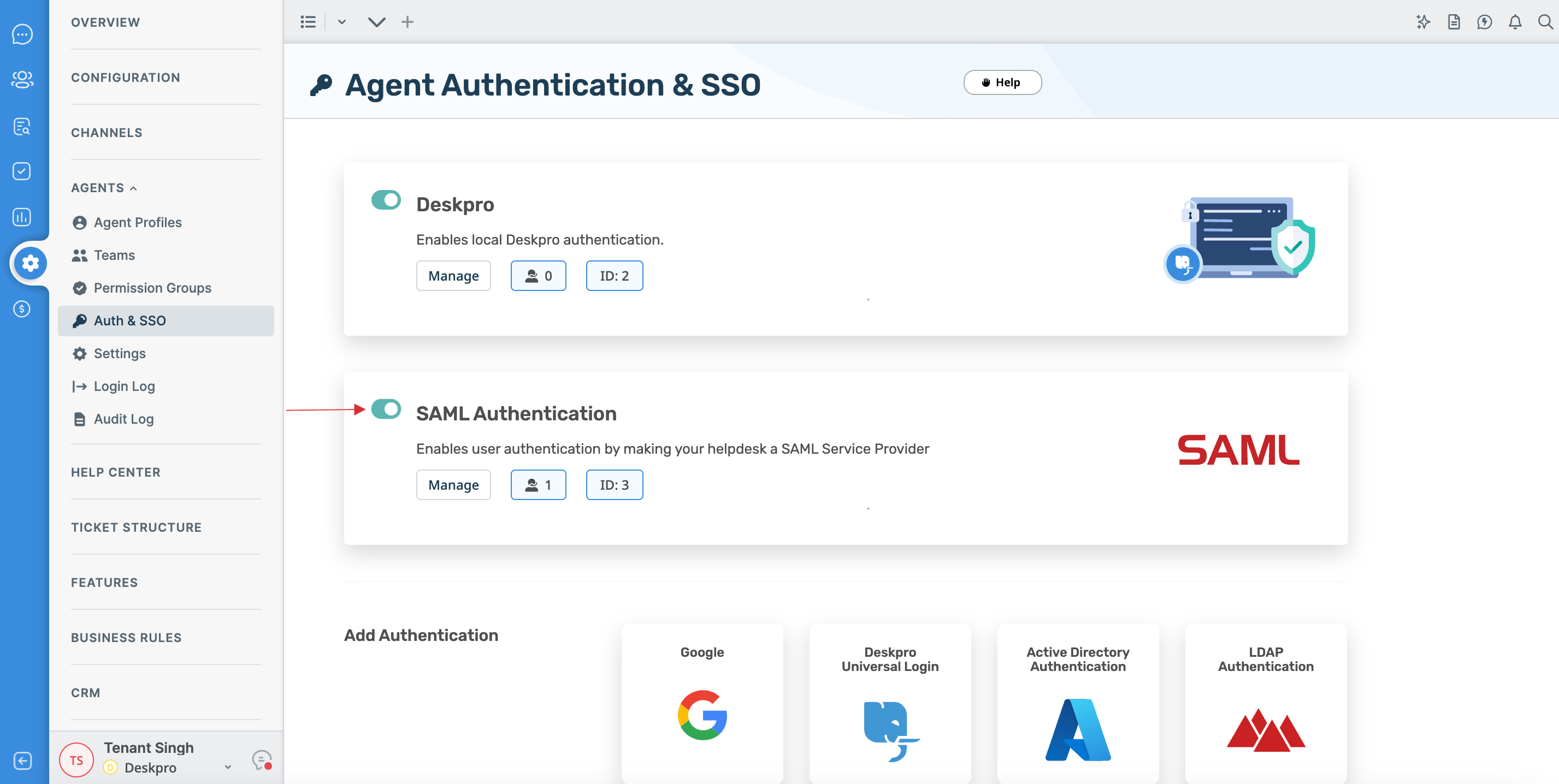
Task: Click the SAML Authentication heading
Action: pyautogui.click(x=516, y=413)
